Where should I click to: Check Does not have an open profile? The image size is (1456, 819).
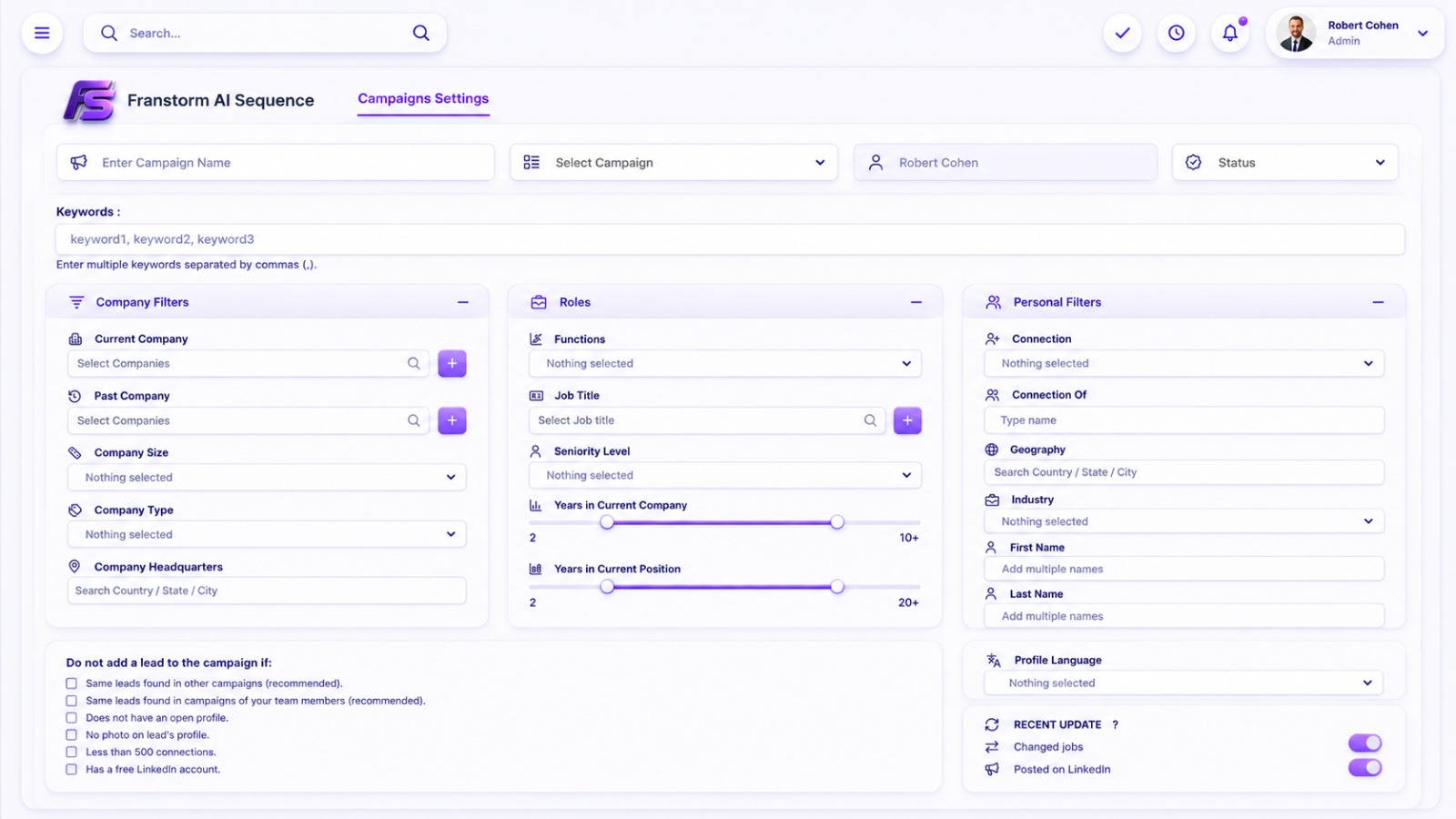coord(71,718)
